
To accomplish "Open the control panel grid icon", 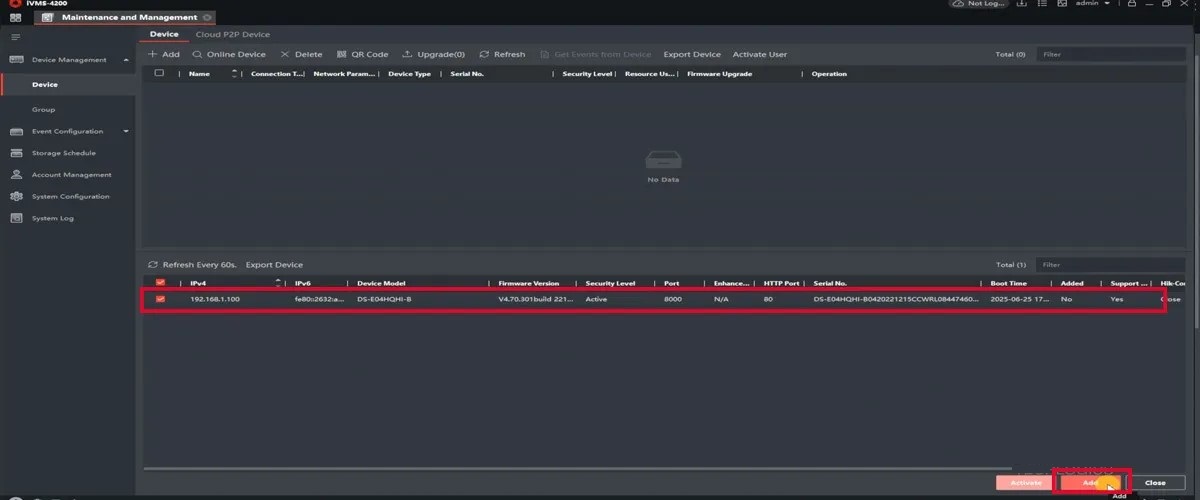I will point(15,18).
